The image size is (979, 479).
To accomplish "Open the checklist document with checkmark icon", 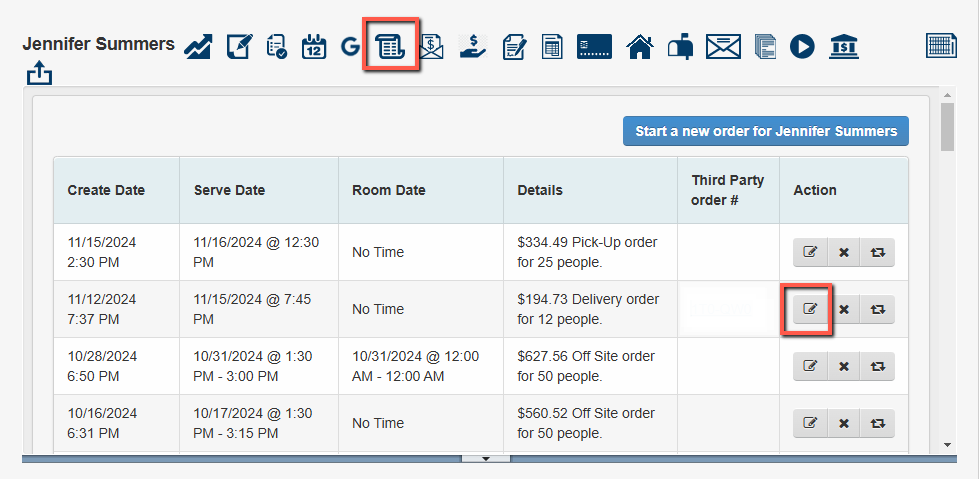I will coord(277,47).
